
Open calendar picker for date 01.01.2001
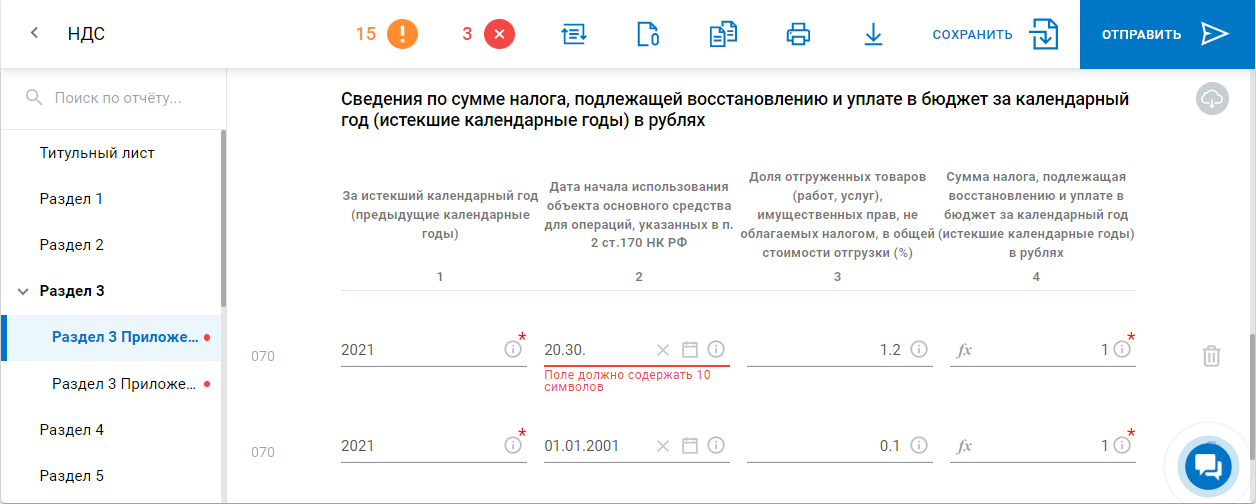689,446
